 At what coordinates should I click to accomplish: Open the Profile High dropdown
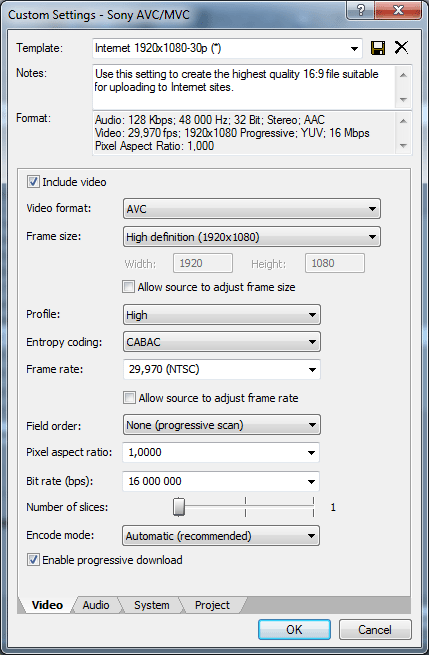(x=222, y=315)
